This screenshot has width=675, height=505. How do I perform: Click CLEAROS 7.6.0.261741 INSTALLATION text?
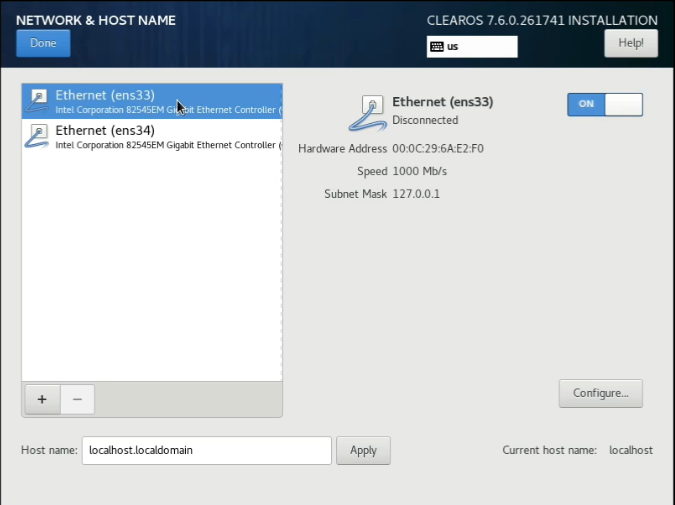[x=542, y=20]
